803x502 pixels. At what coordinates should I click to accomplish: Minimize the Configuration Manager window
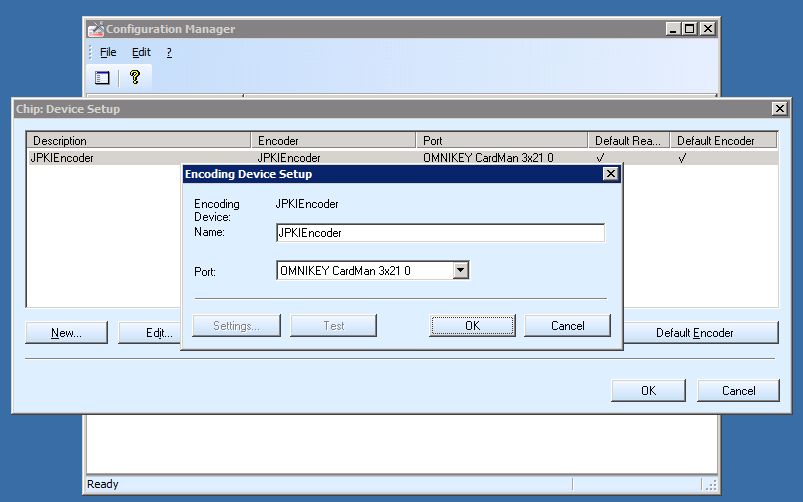(672, 29)
